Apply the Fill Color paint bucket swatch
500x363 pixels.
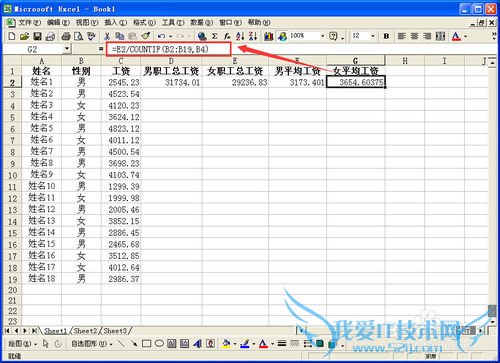227,343
